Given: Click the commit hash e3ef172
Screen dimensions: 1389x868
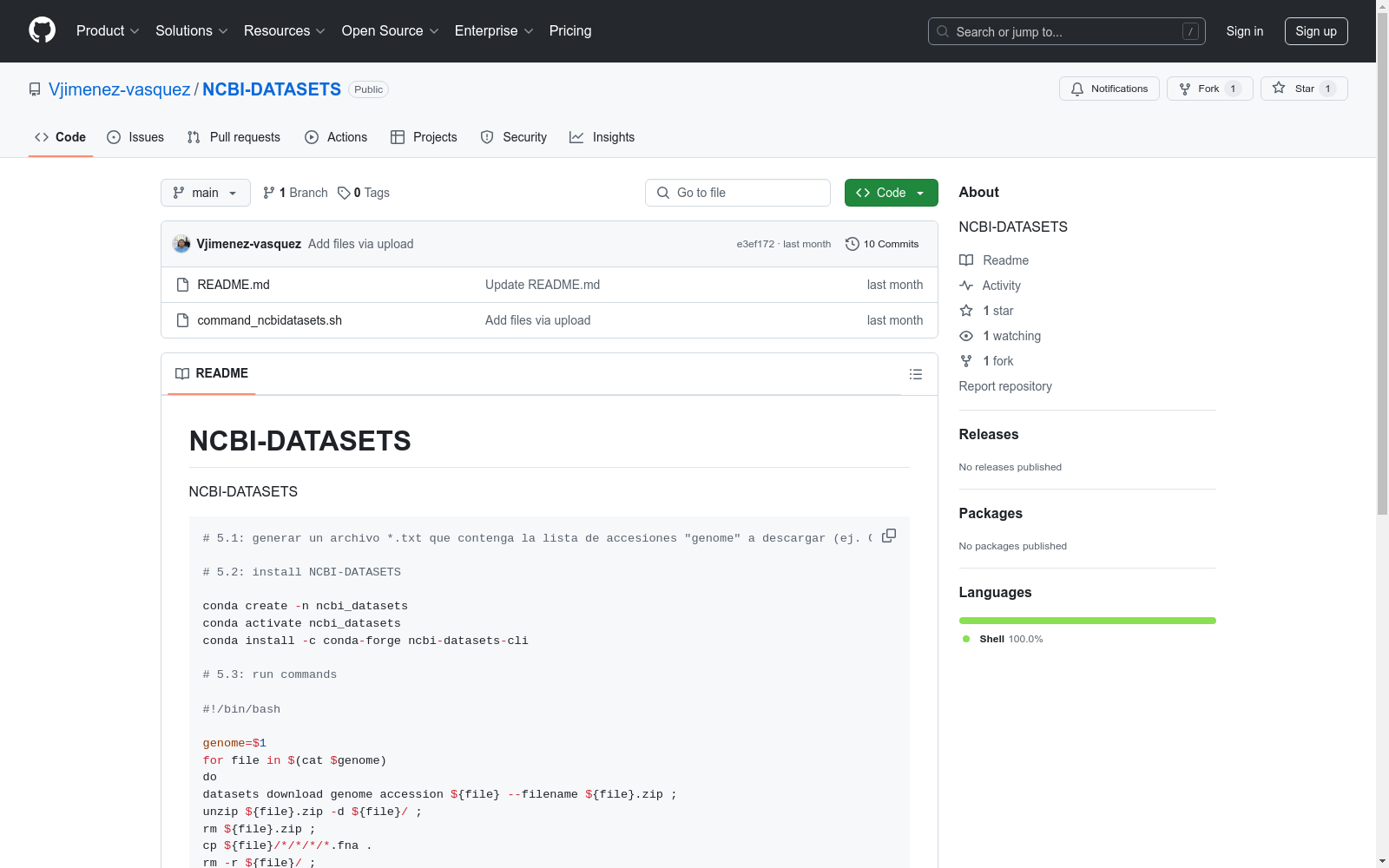Looking at the screenshot, I should tap(755, 244).
